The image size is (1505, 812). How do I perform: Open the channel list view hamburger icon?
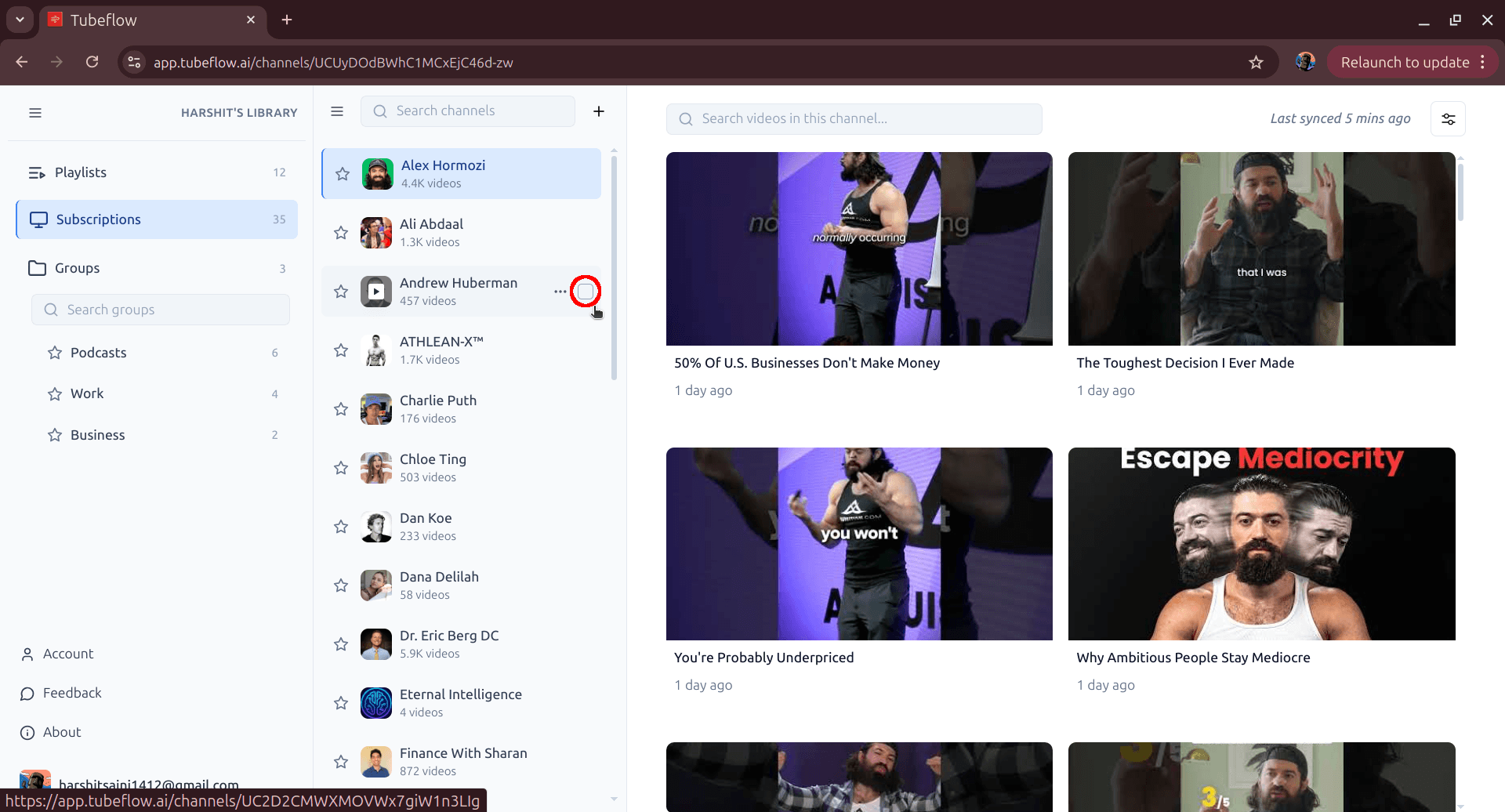click(x=336, y=111)
